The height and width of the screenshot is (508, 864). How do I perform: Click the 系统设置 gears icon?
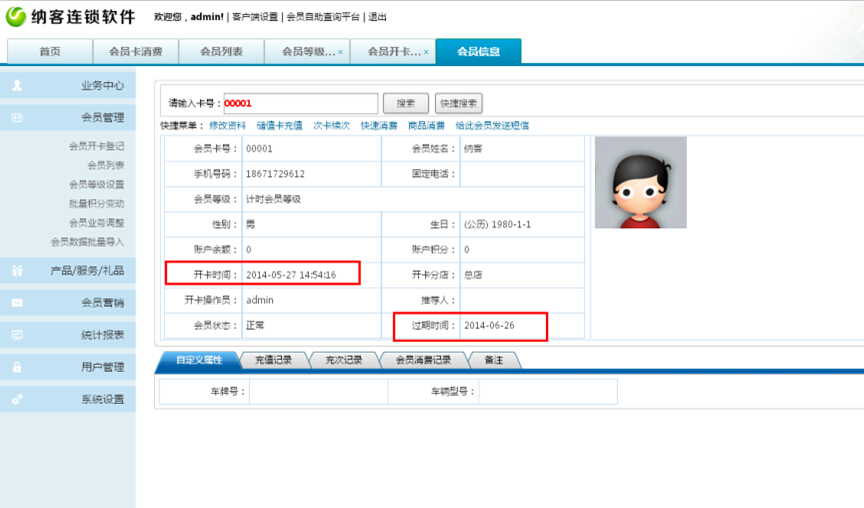pos(17,399)
